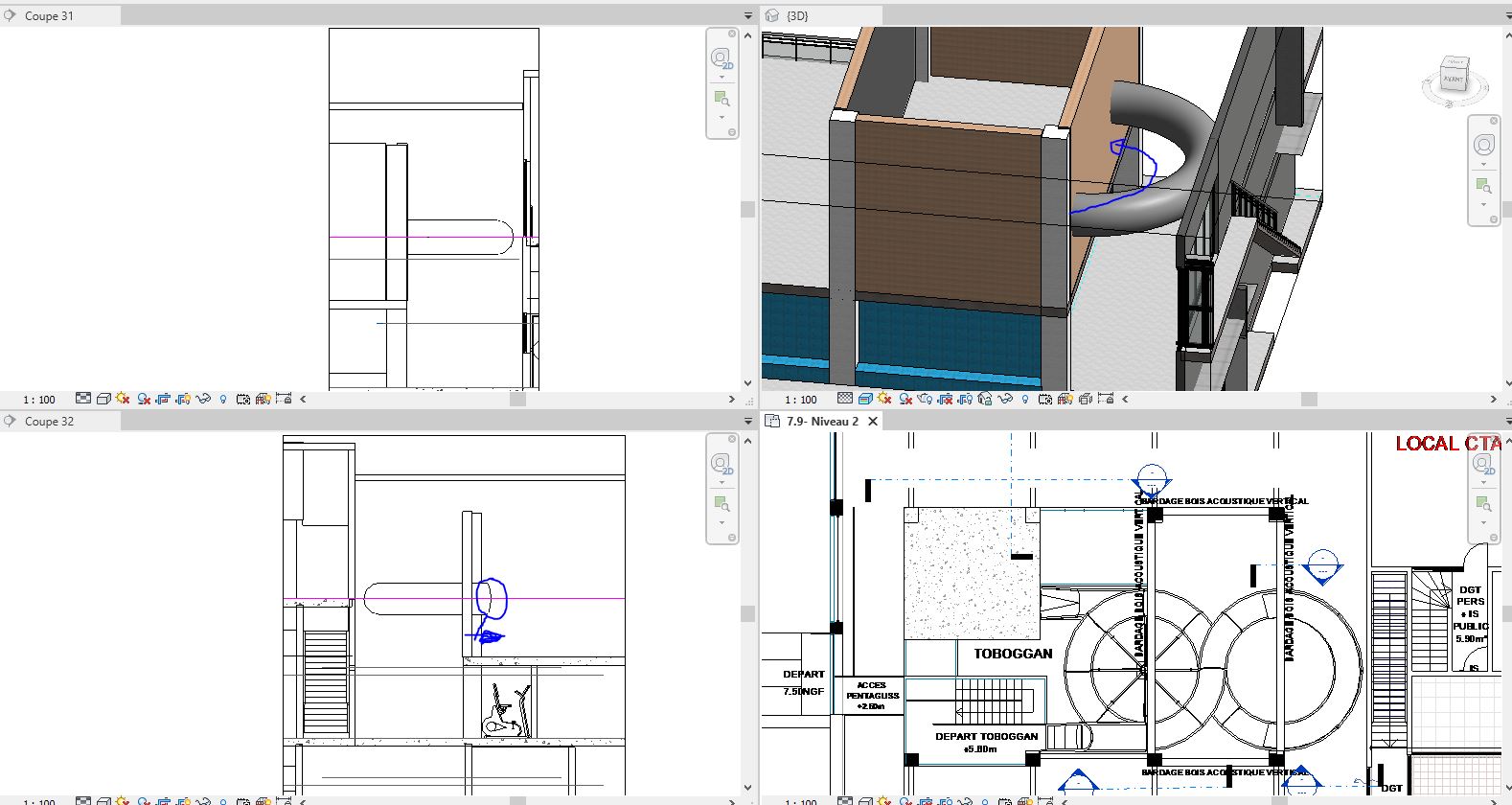Viewport: 1512px width, 805px height.
Task: Click the vertical scrollbar thumb of Coupe 31 view
Action: 747,209
